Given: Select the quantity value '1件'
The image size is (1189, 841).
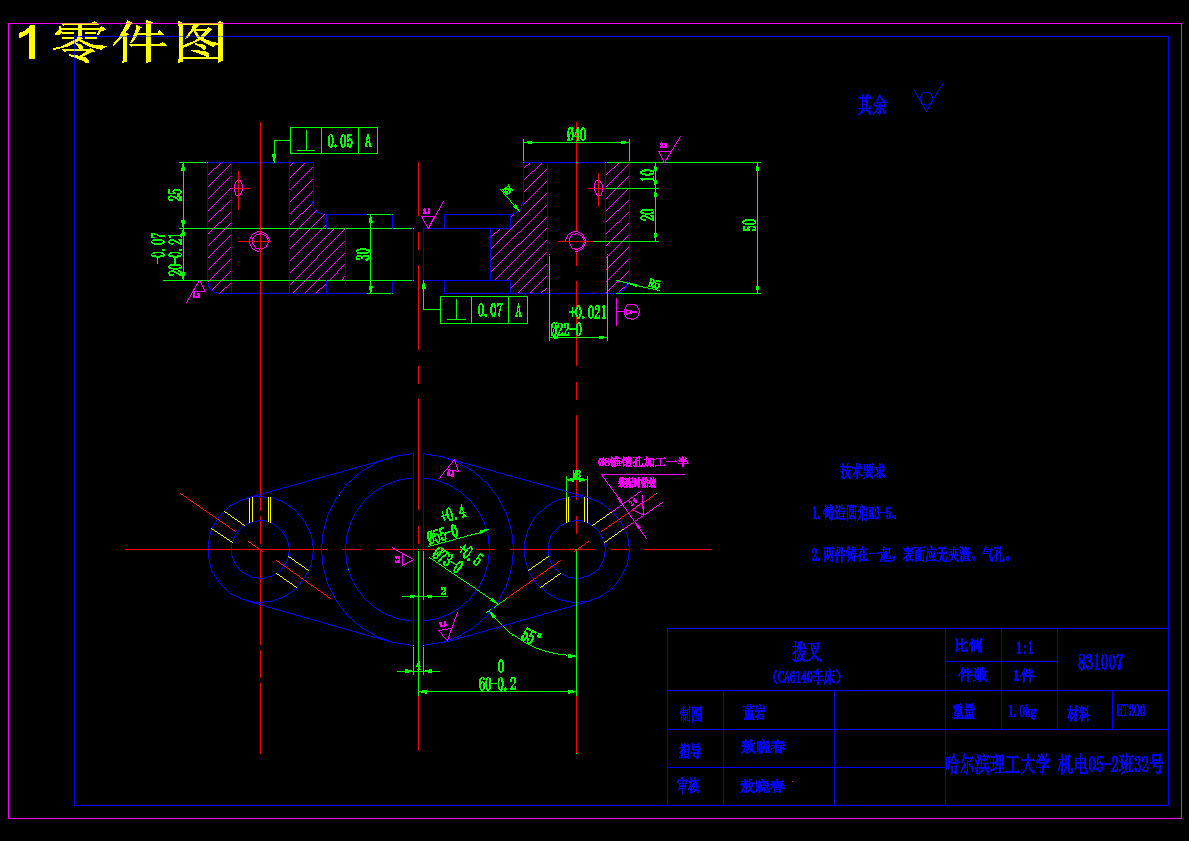Looking at the screenshot, I should (1024, 675).
